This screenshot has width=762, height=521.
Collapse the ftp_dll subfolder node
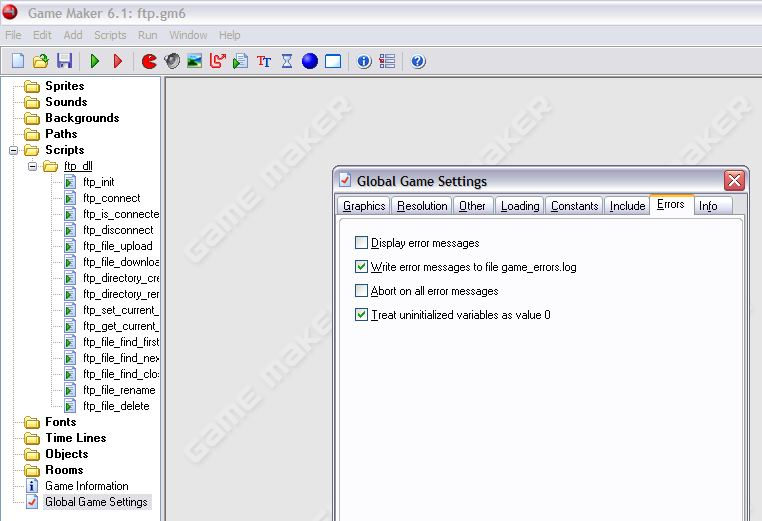(33, 166)
